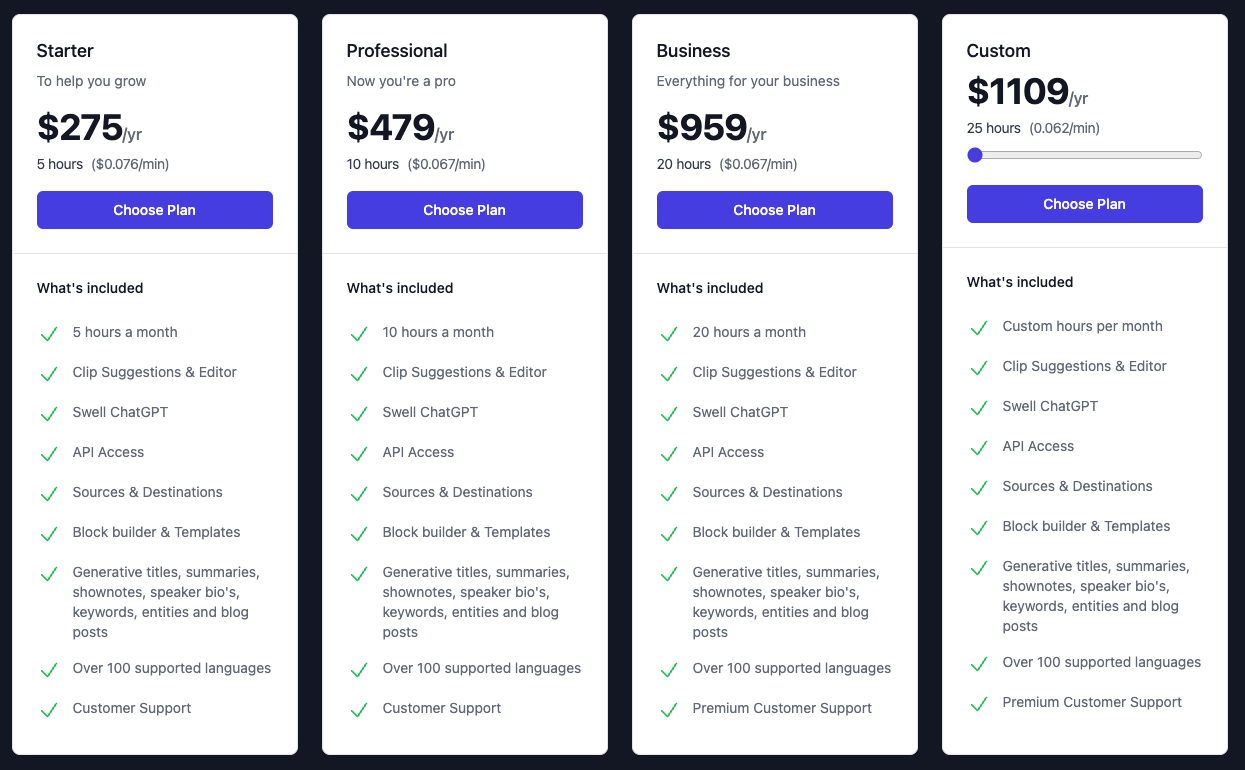This screenshot has width=1245, height=770.
Task: Click checkmark by Custom hours per month
Action: pyautogui.click(x=978, y=328)
